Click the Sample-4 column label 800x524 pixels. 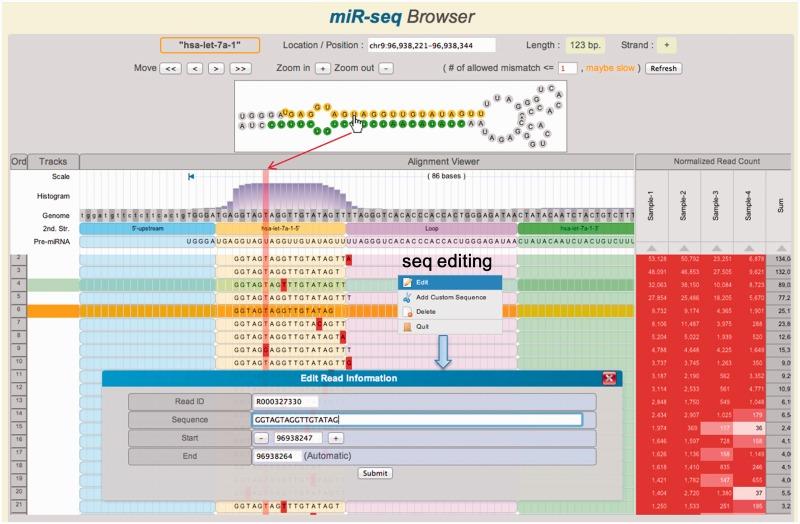point(748,206)
